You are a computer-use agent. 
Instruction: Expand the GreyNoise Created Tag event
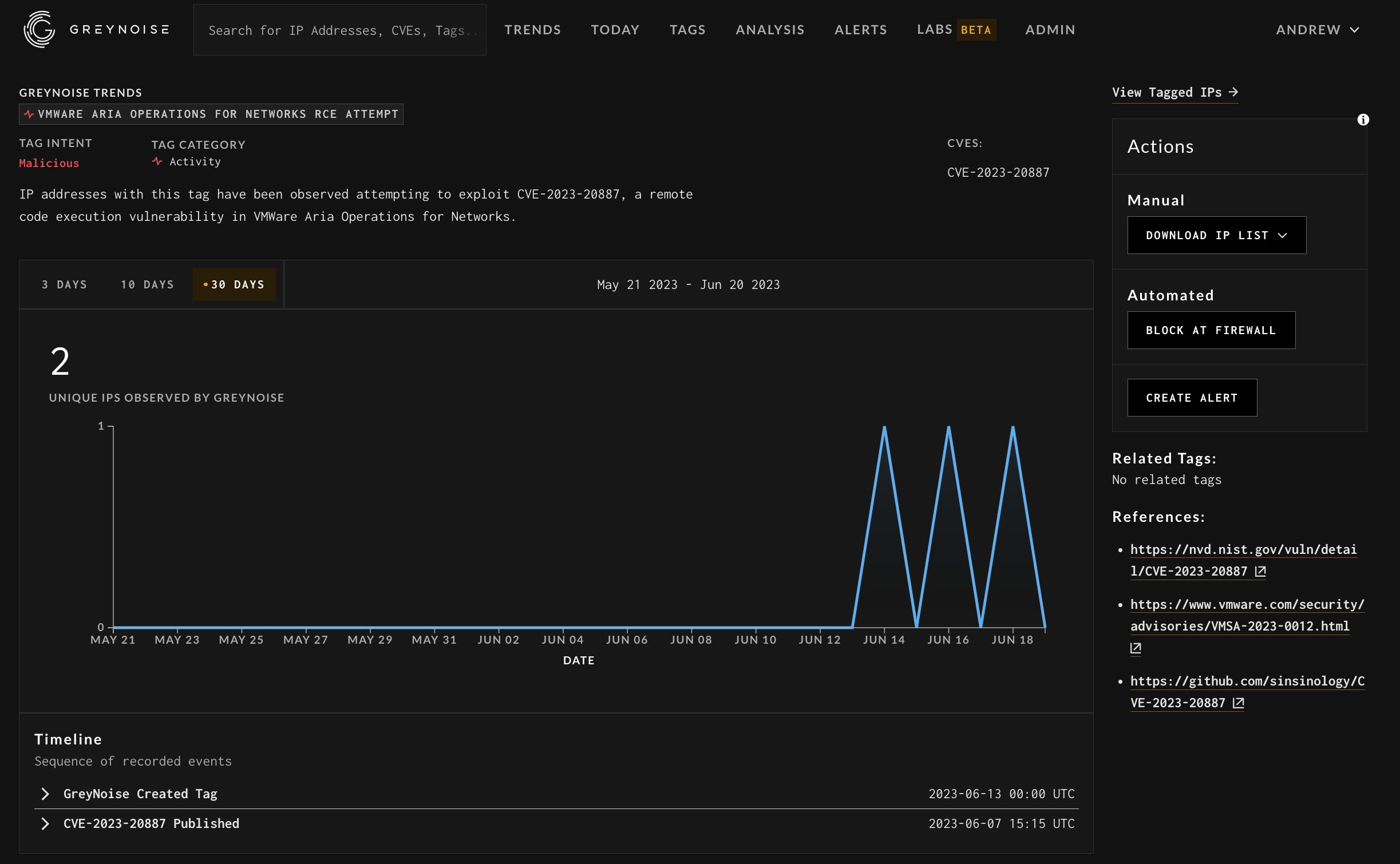pos(45,794)
